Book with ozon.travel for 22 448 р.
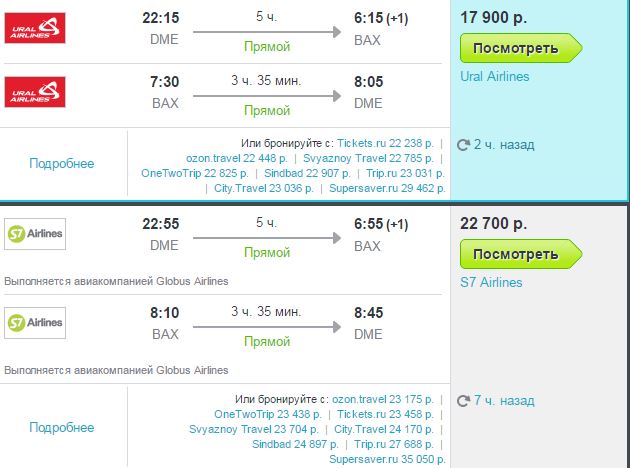 [237, 158]
